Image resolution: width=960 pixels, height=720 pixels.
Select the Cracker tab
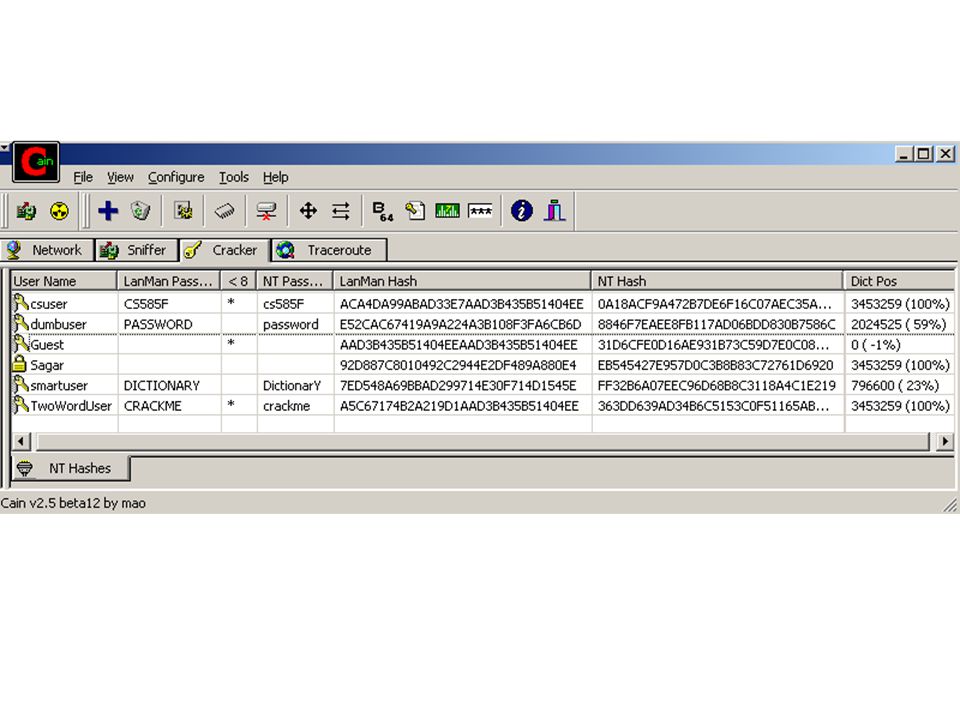click(x=225, y=250)
